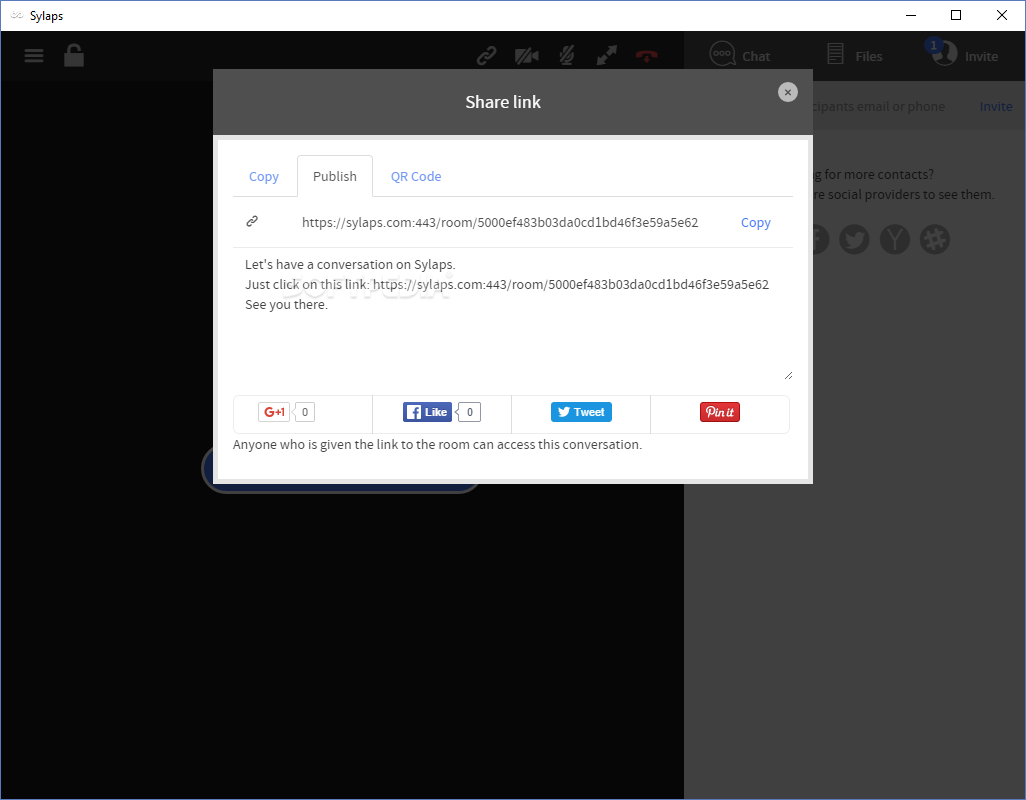Minimize the Sylaps window
Viewport: 1026px width, 800px height.
(x=911, y=15)
